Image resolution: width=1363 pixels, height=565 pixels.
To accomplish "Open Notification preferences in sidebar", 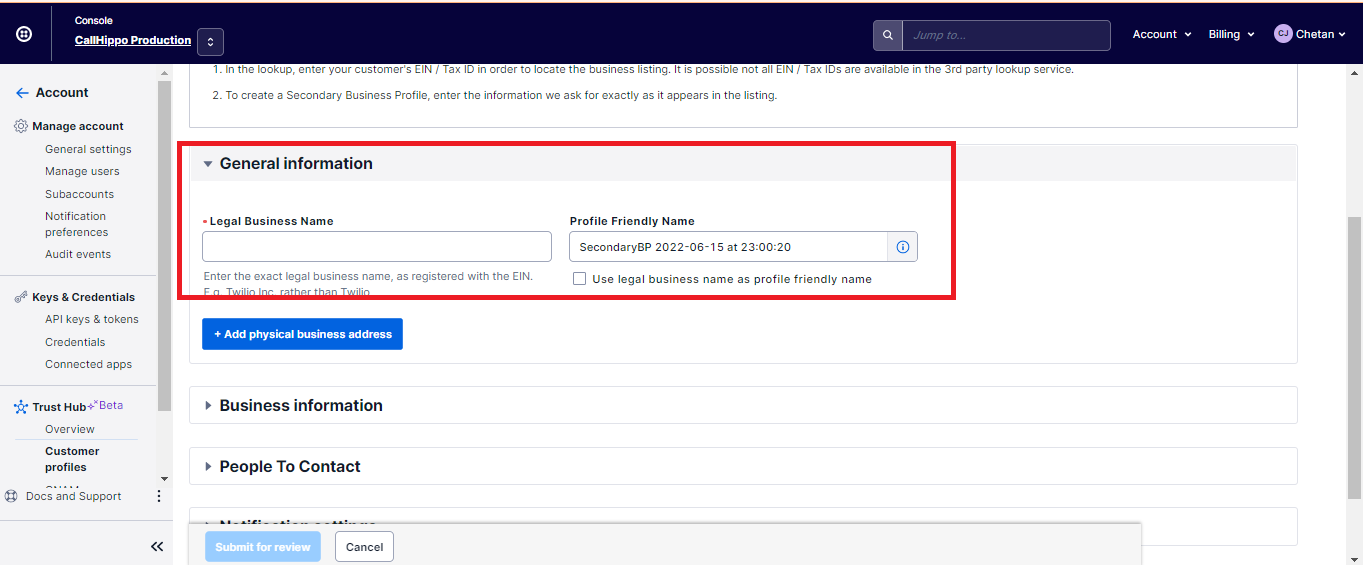I will click(x=76, y=224).
